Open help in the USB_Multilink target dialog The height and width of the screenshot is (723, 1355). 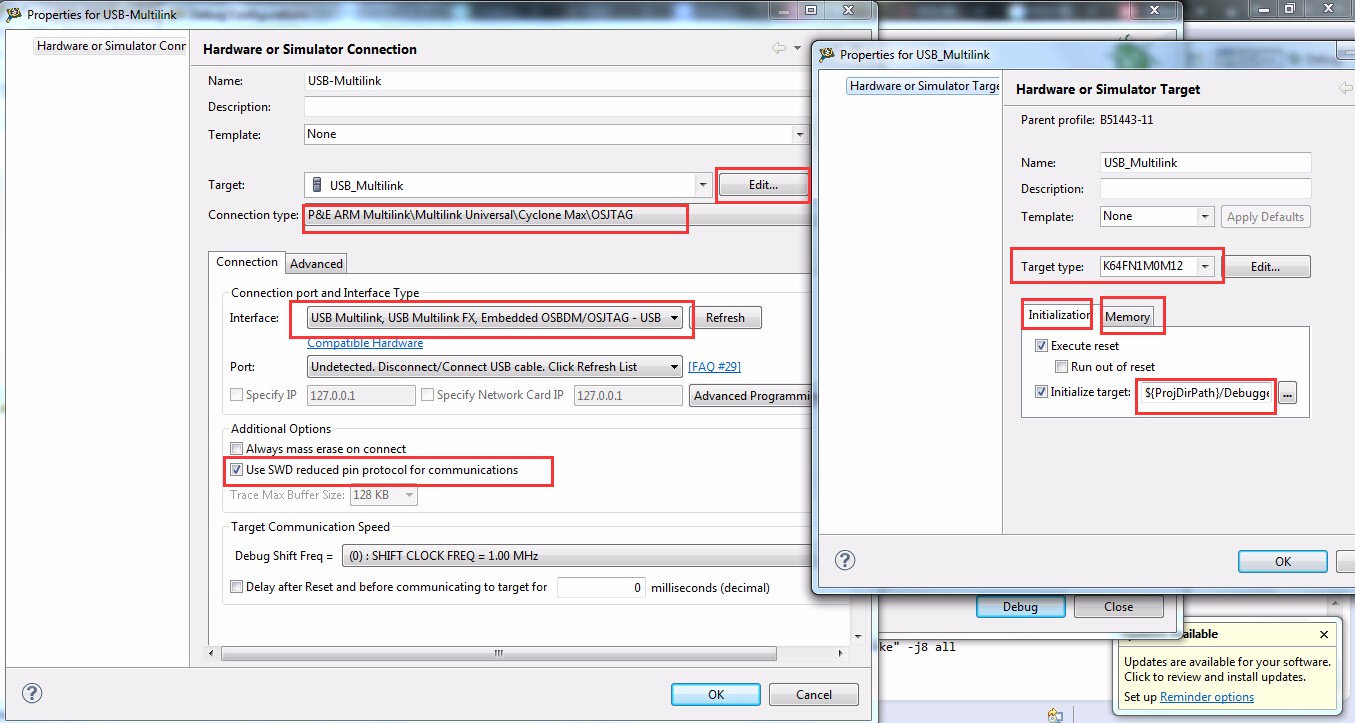845,560
